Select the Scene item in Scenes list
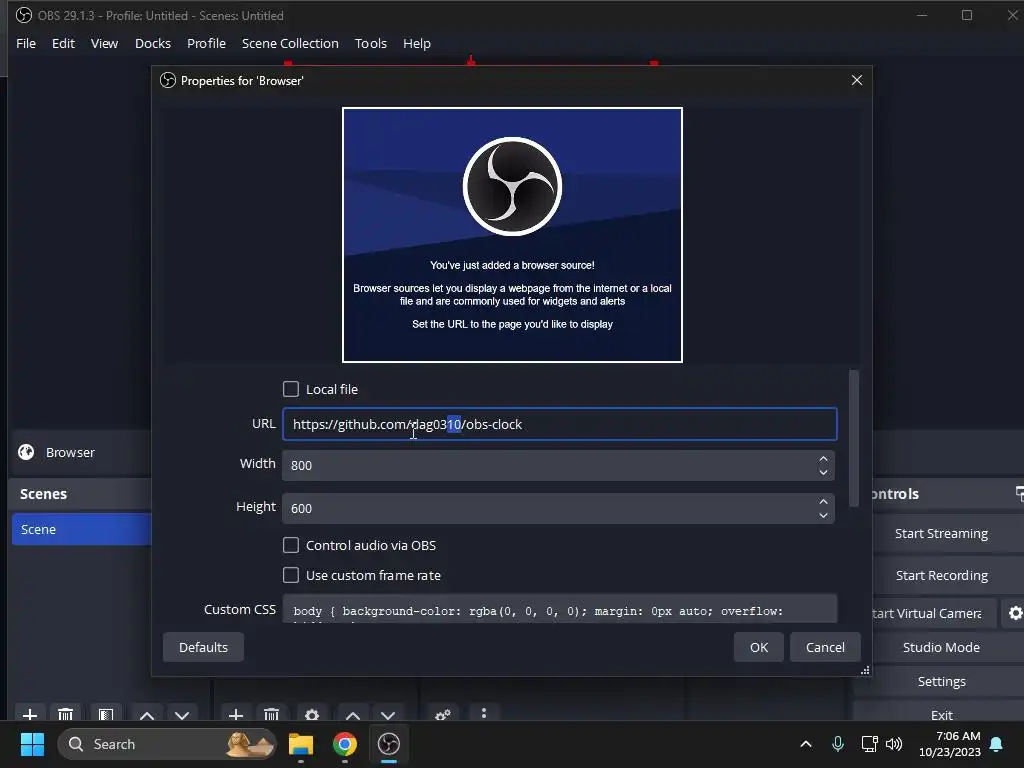1024x768 pixels. tap(82, 529)
